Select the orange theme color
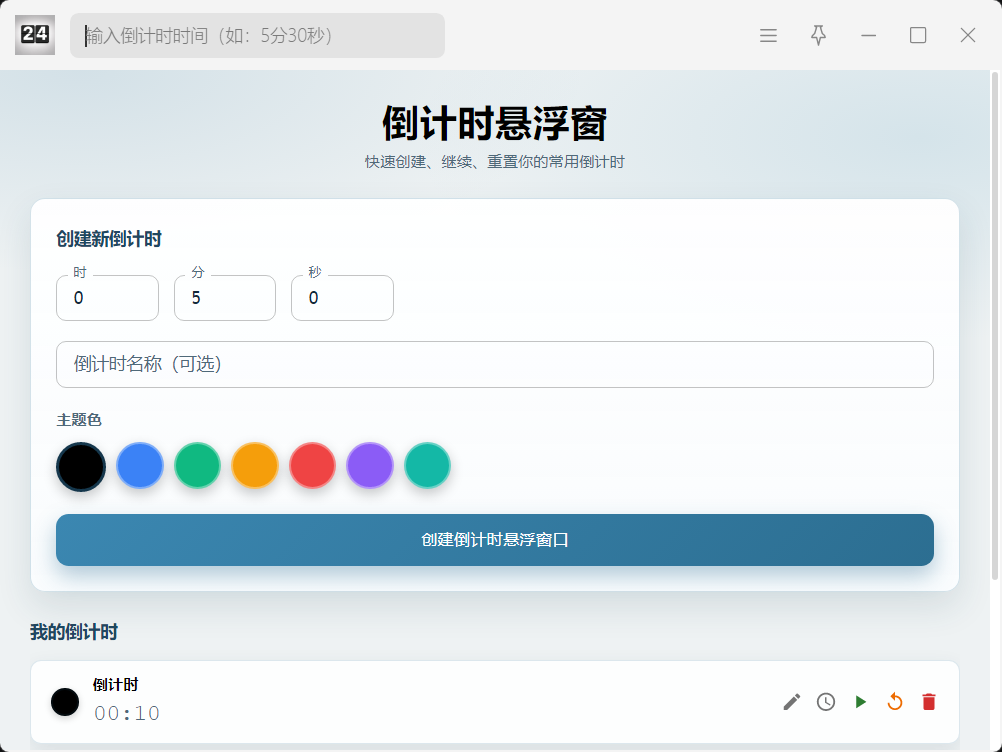 [x=255, y=466]
